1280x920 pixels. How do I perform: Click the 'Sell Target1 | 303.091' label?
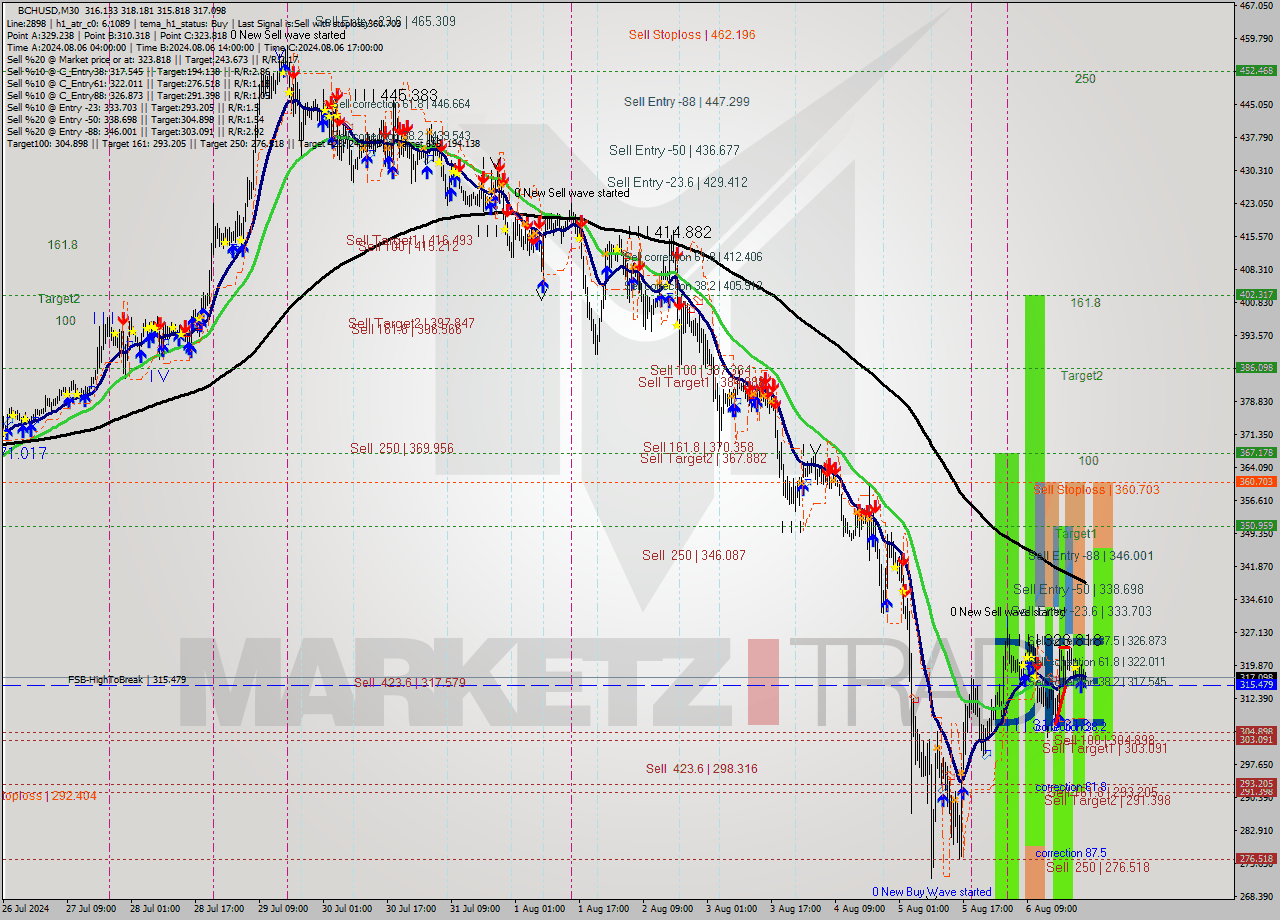[x=1105, y=748]
